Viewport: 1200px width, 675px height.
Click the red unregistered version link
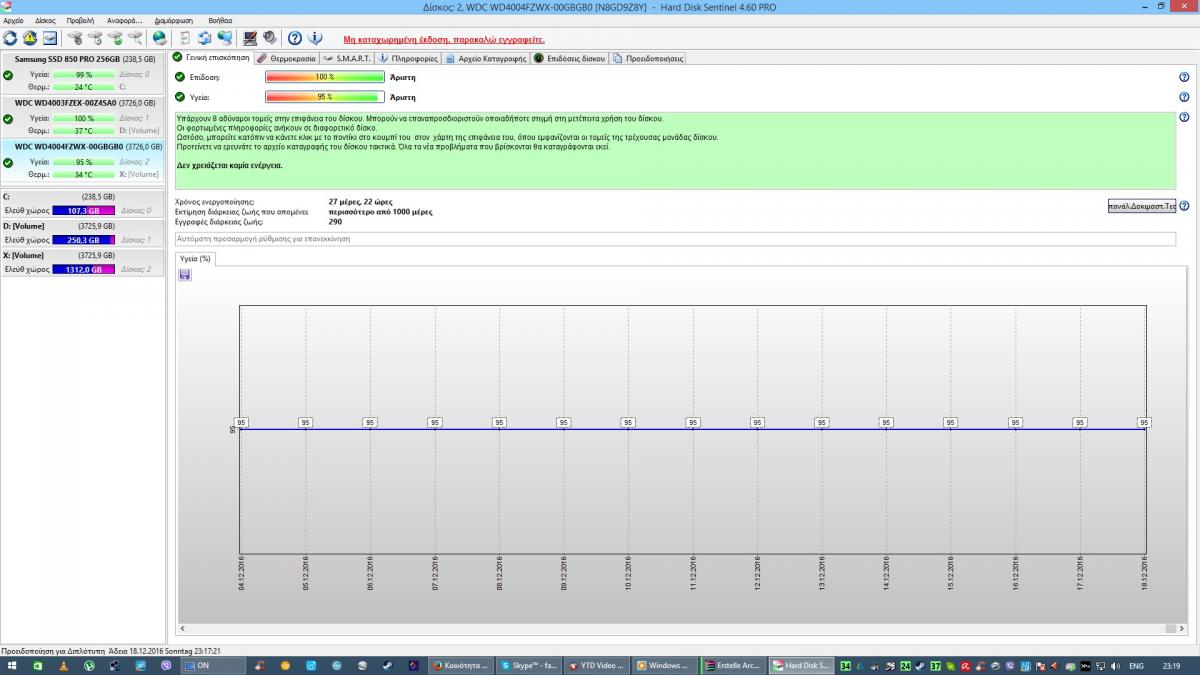(x=444, y=39)
